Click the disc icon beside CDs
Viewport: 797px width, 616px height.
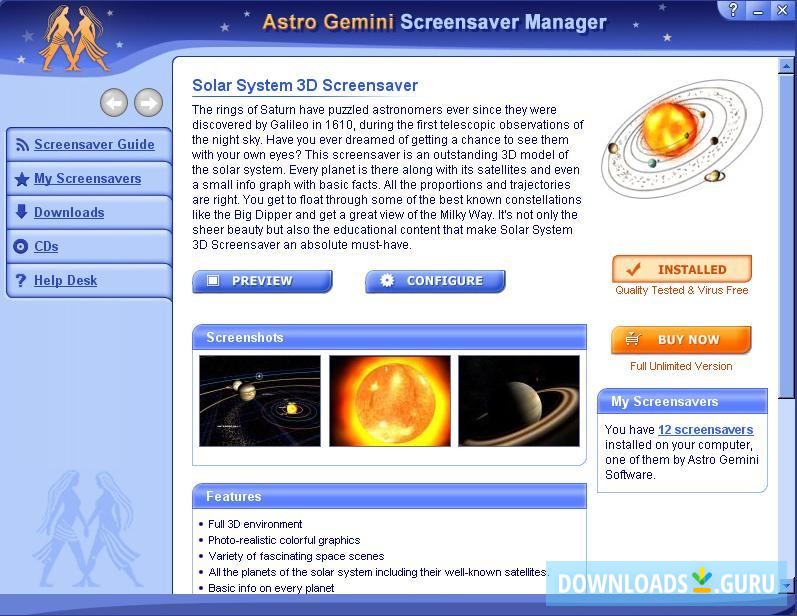coord(20,247)
